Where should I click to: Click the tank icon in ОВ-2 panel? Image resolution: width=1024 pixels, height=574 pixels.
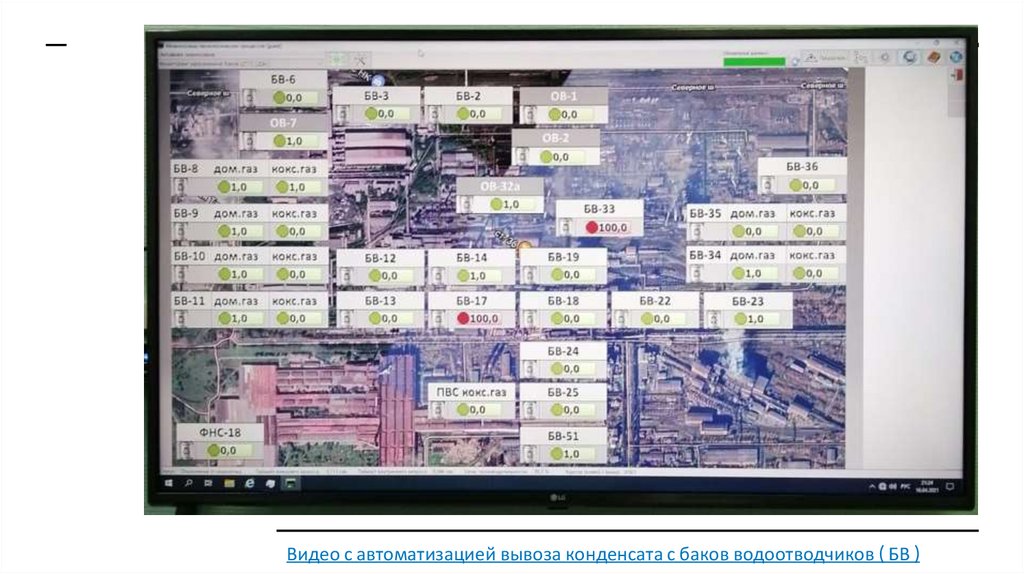(x=522, y=157)
